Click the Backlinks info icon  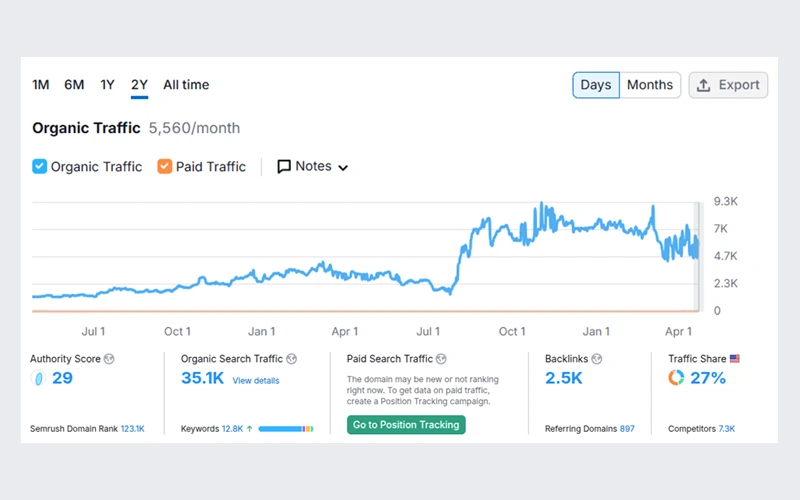tap(596, 358)
